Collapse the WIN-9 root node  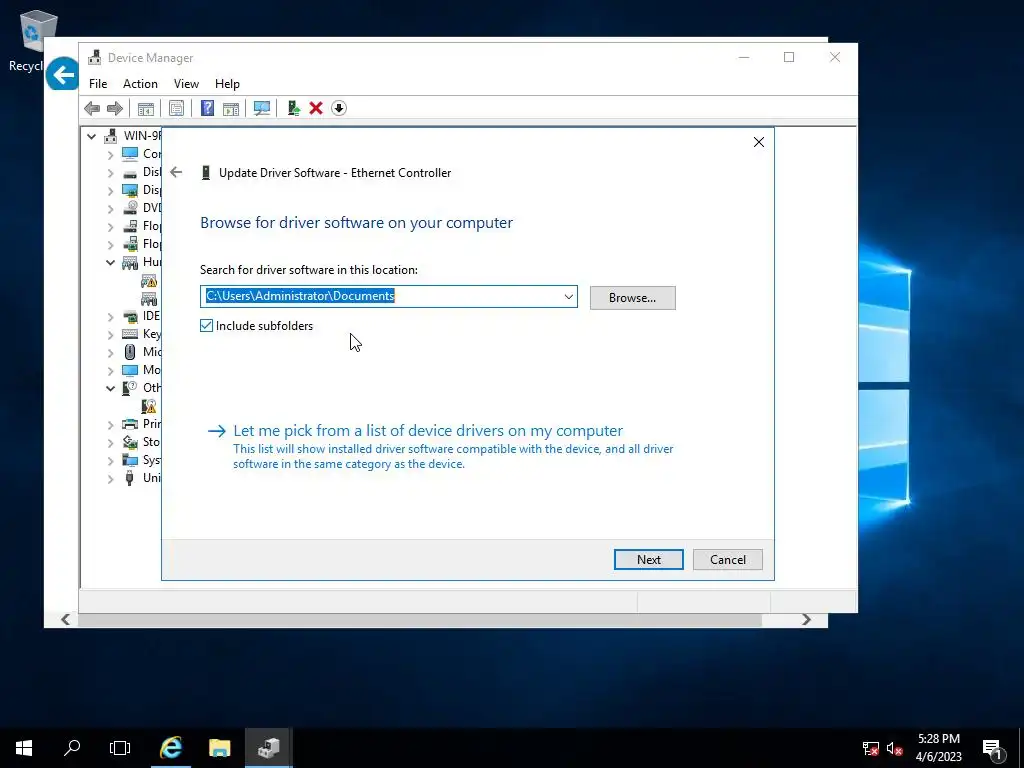[x=91, y=136]
